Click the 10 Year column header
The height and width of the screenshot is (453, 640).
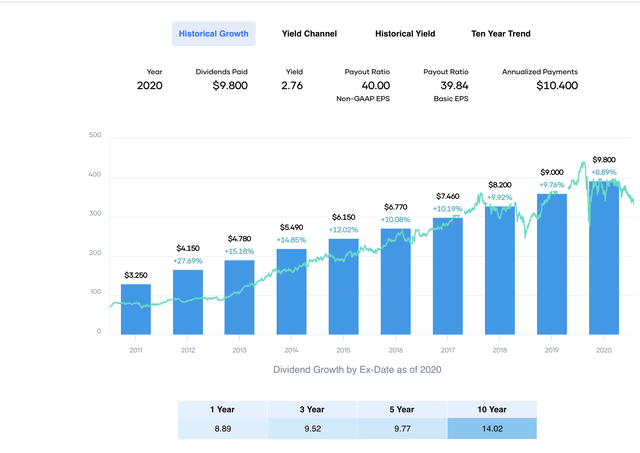492,409
